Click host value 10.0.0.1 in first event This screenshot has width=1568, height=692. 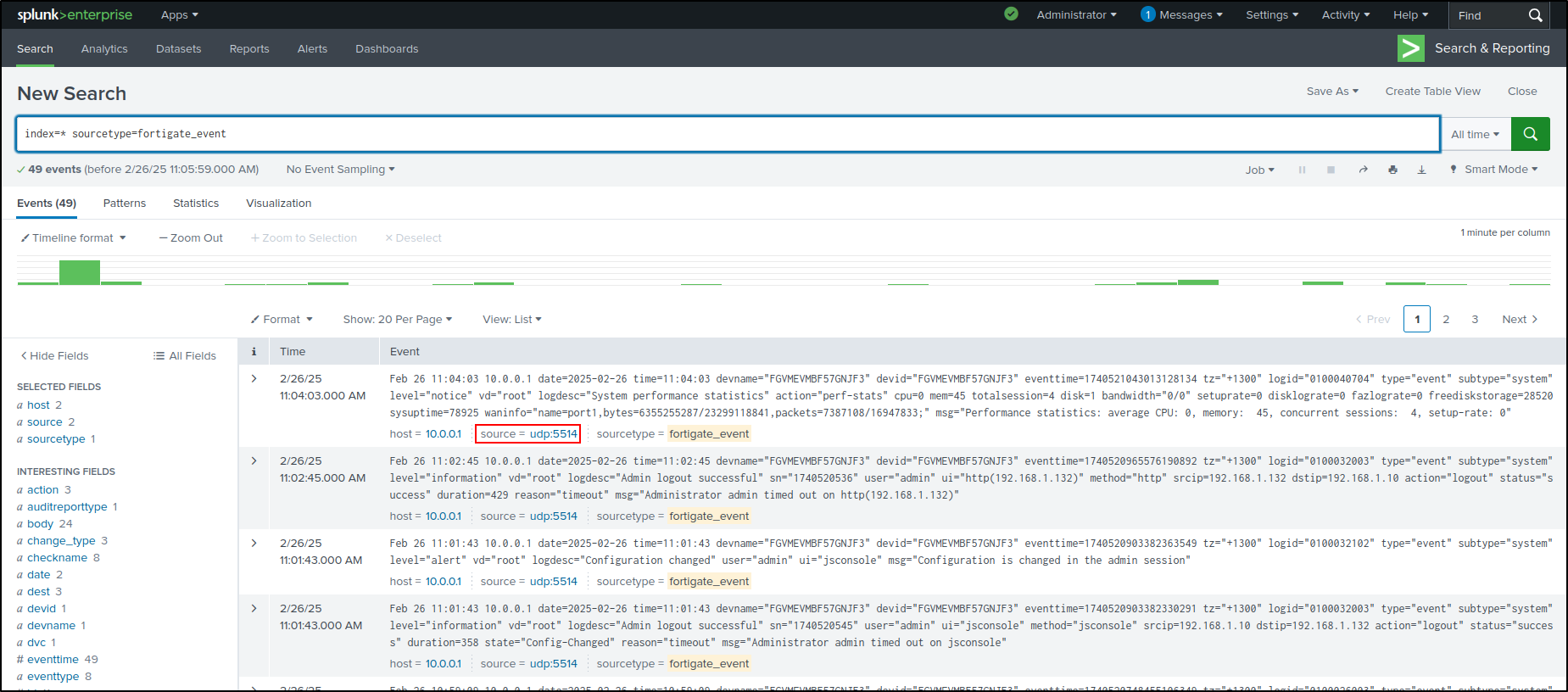444,434
